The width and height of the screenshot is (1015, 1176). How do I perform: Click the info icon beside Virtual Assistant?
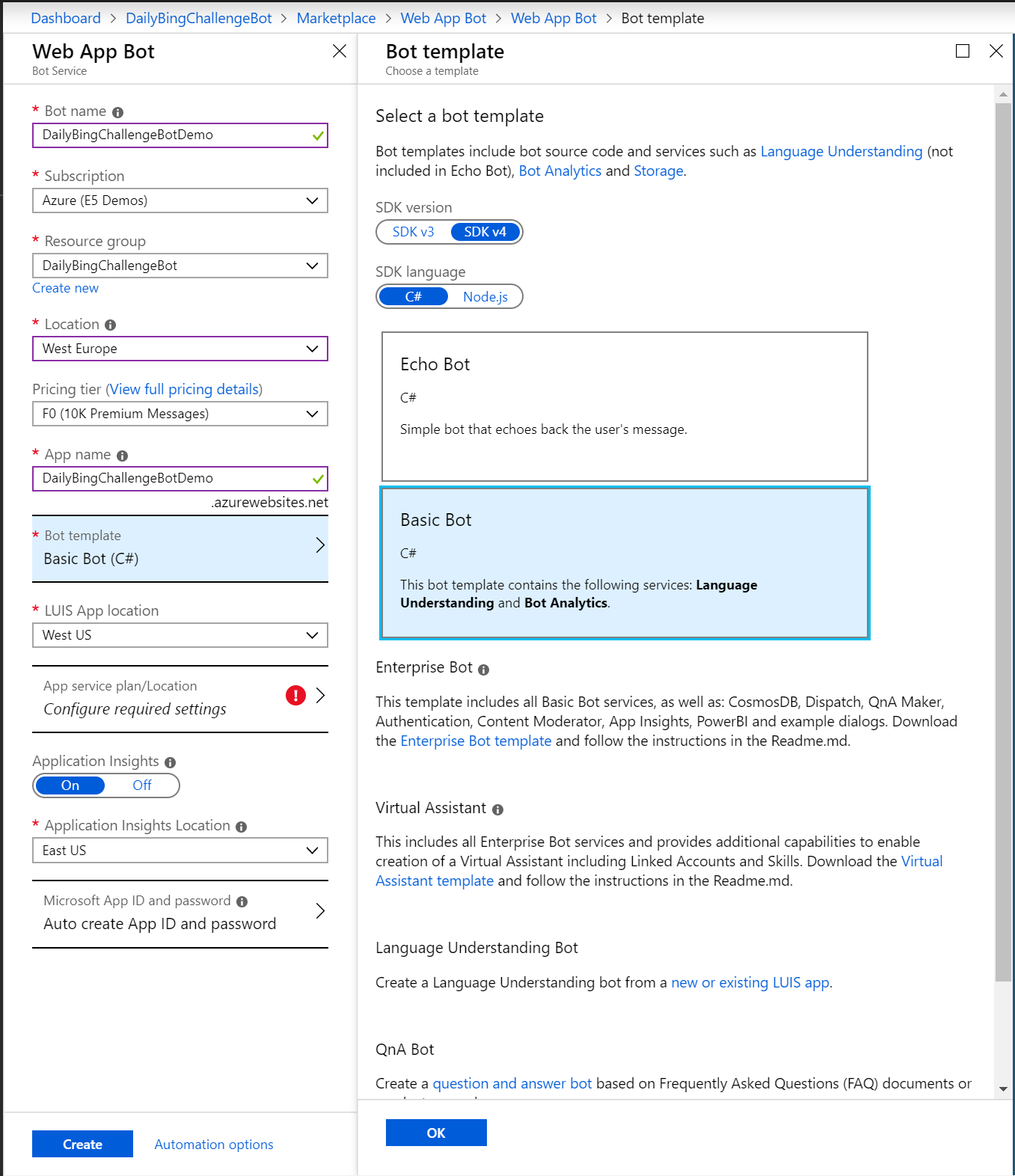click(498, 809)
